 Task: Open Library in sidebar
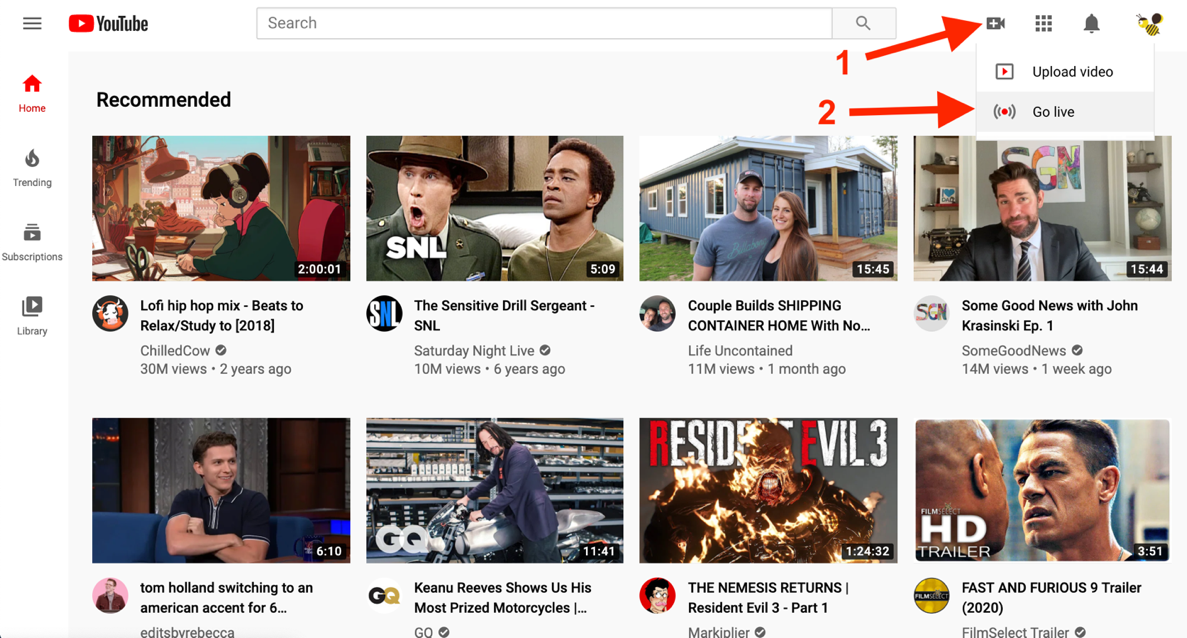[x=32, y=316]
